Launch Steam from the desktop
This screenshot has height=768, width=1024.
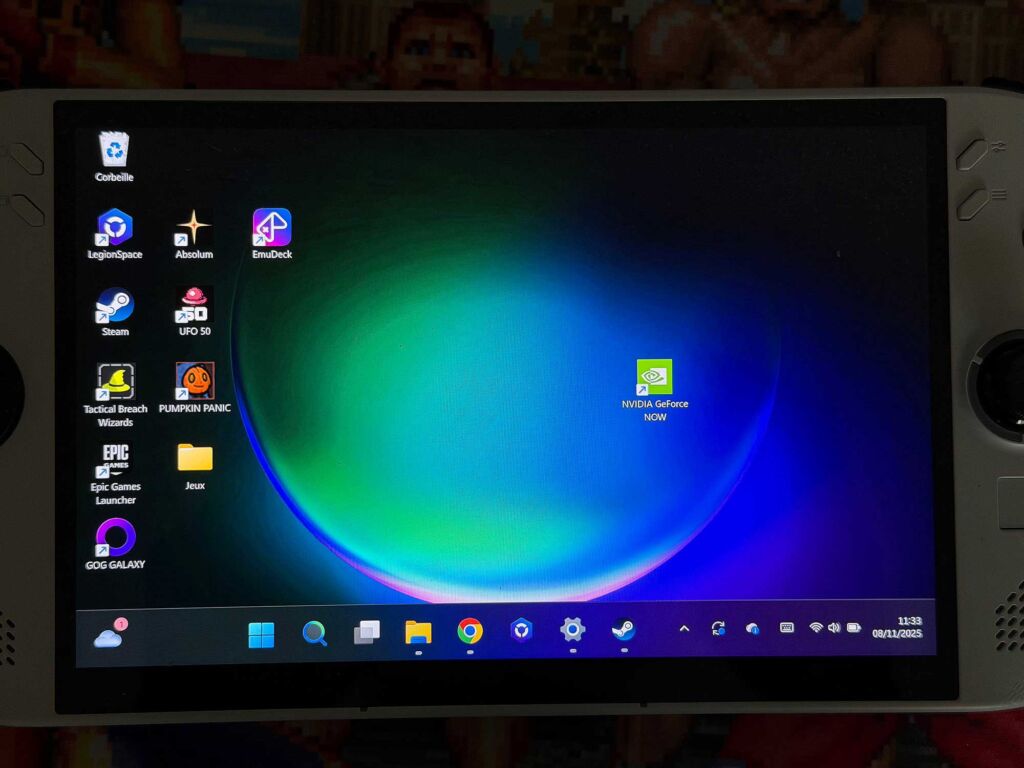pyautogui.click(x=113, y=305)
